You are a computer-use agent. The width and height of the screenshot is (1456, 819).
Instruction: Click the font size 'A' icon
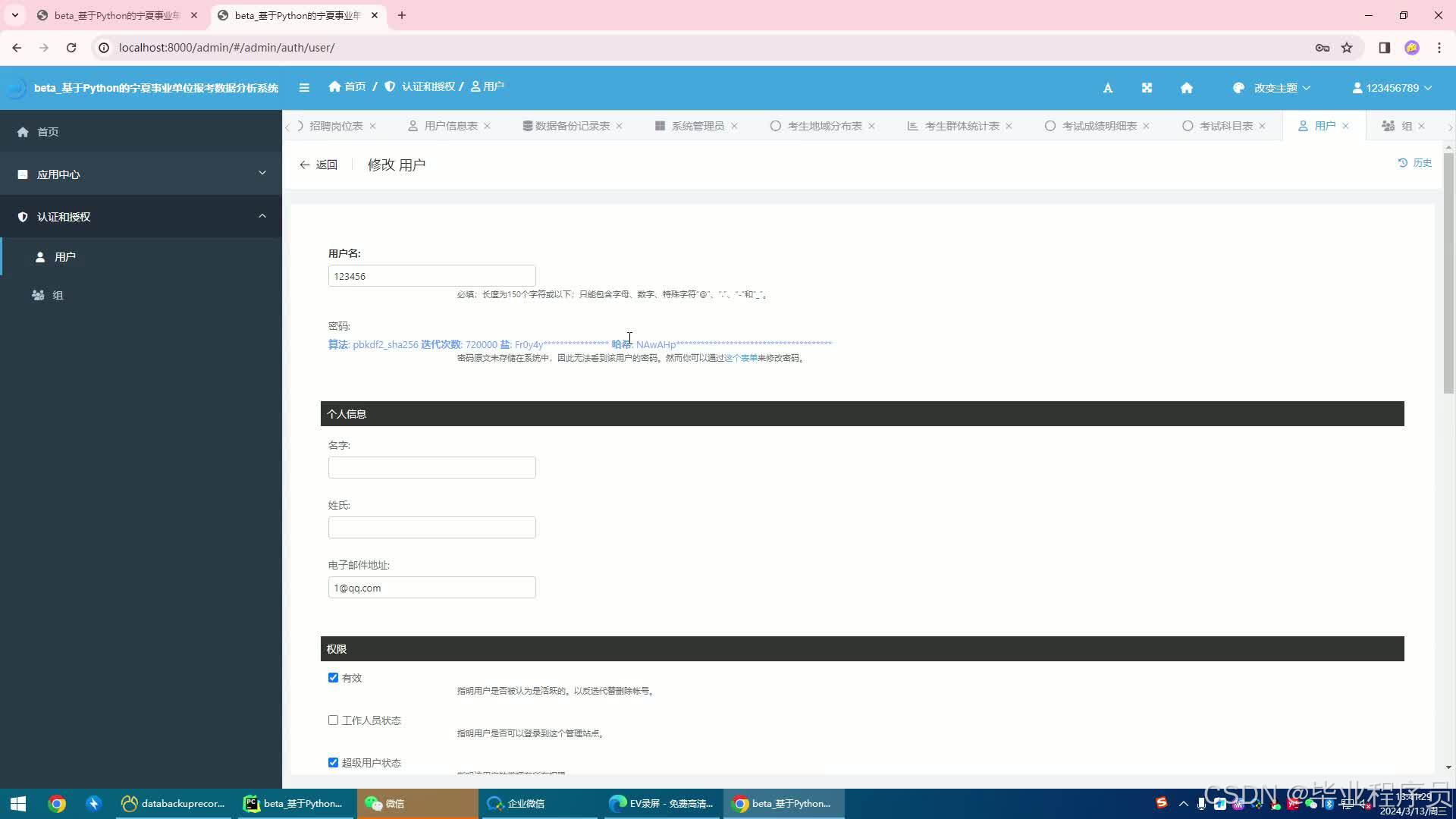click(1107, 88)
